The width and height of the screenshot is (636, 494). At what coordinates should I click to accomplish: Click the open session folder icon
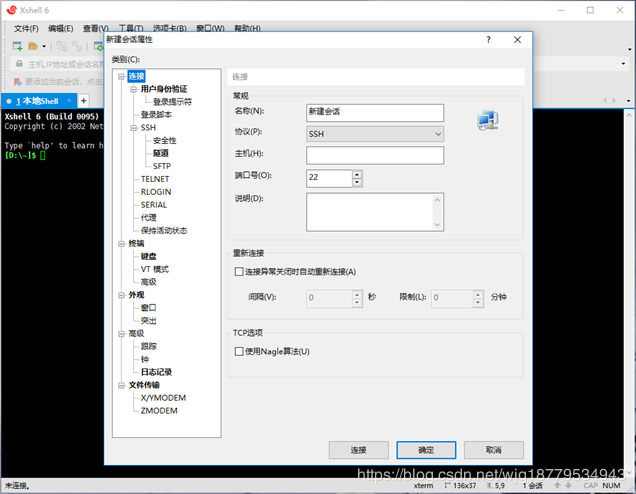pyautogui.click(x=33, y=46)
